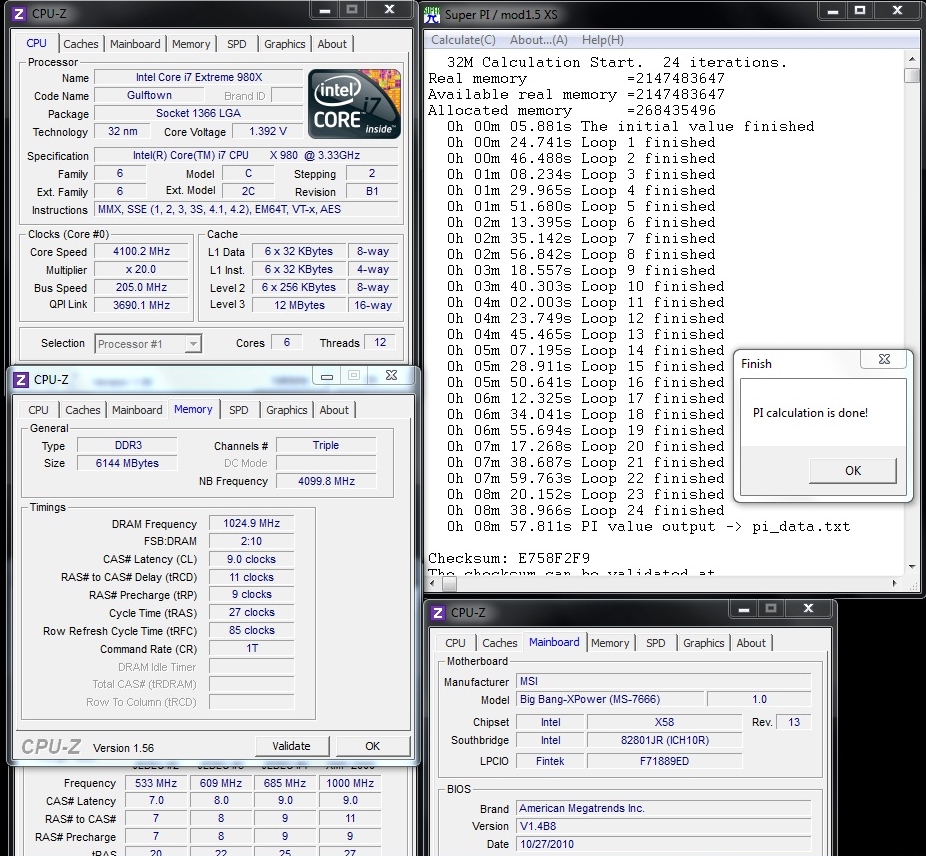Screen dimensions: 926x856
Task: Click the core speed value '4100.2 MHz'
Action: pyautogui.click(x=142, y=252)
